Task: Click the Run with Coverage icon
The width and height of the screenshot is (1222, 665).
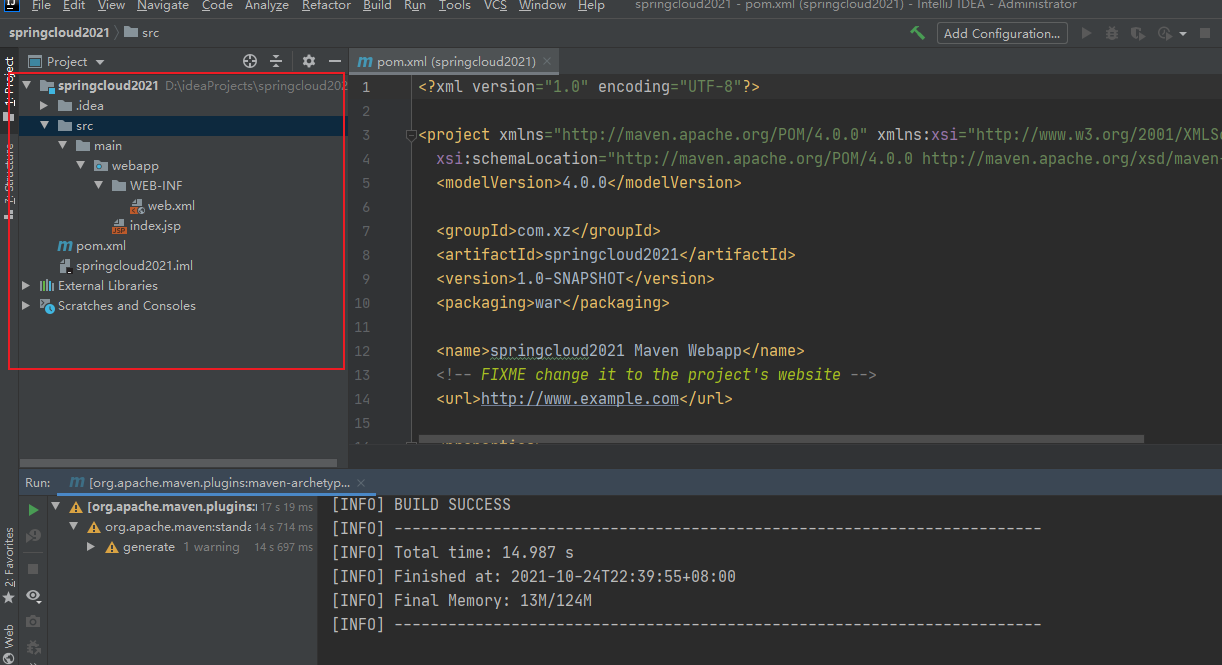Action: [x=1137, y=33]
